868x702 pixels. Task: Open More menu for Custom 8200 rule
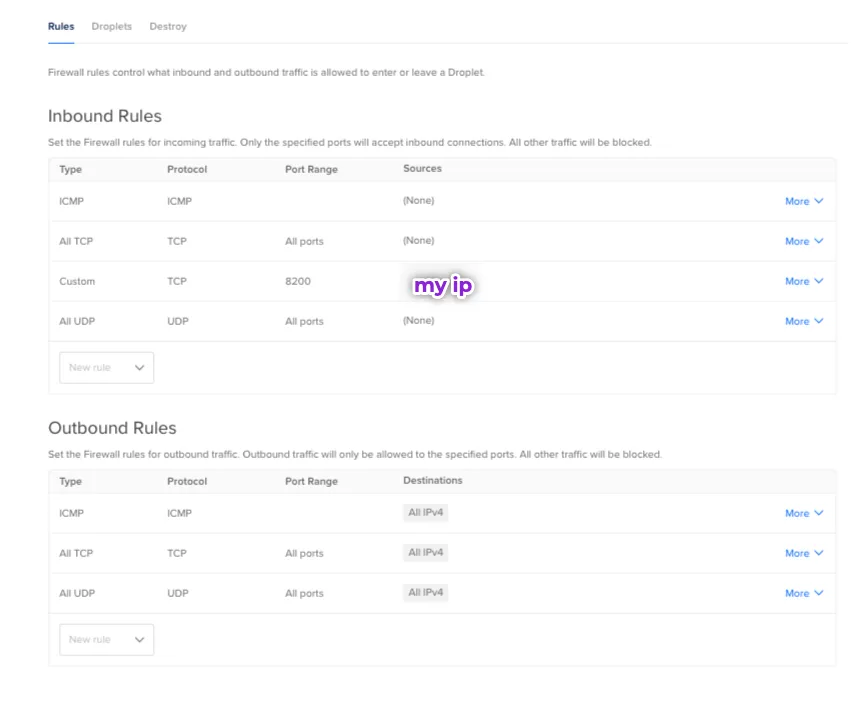[803, 281]
